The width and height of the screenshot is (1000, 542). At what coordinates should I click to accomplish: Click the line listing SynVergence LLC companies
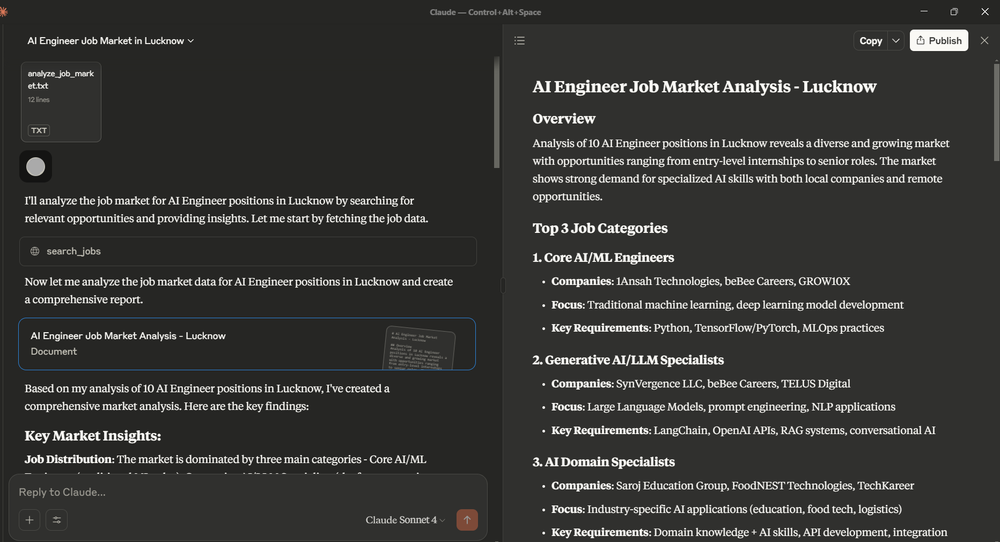[701, 384]
